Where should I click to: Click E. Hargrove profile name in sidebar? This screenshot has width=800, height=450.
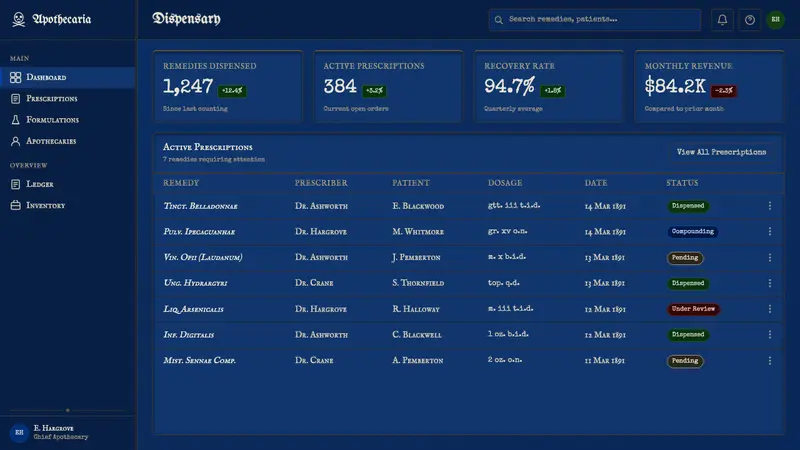[54, 428]
